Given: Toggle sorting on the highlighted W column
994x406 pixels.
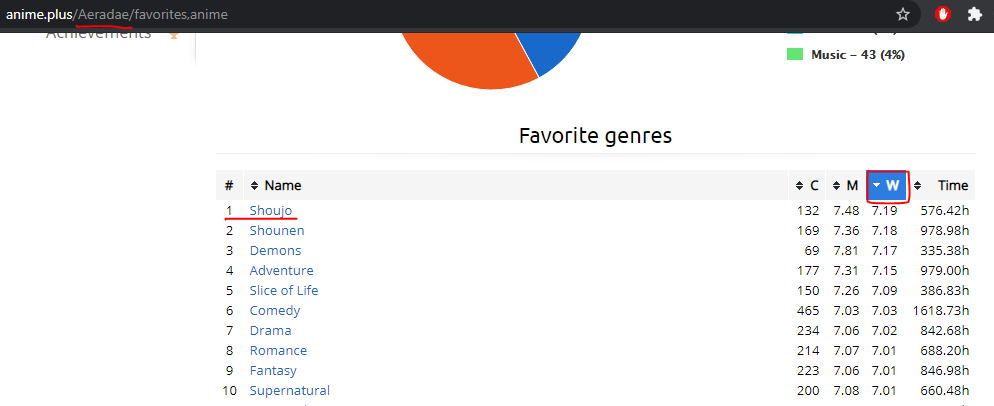Looking at the screenshot, I should (887, 185).
